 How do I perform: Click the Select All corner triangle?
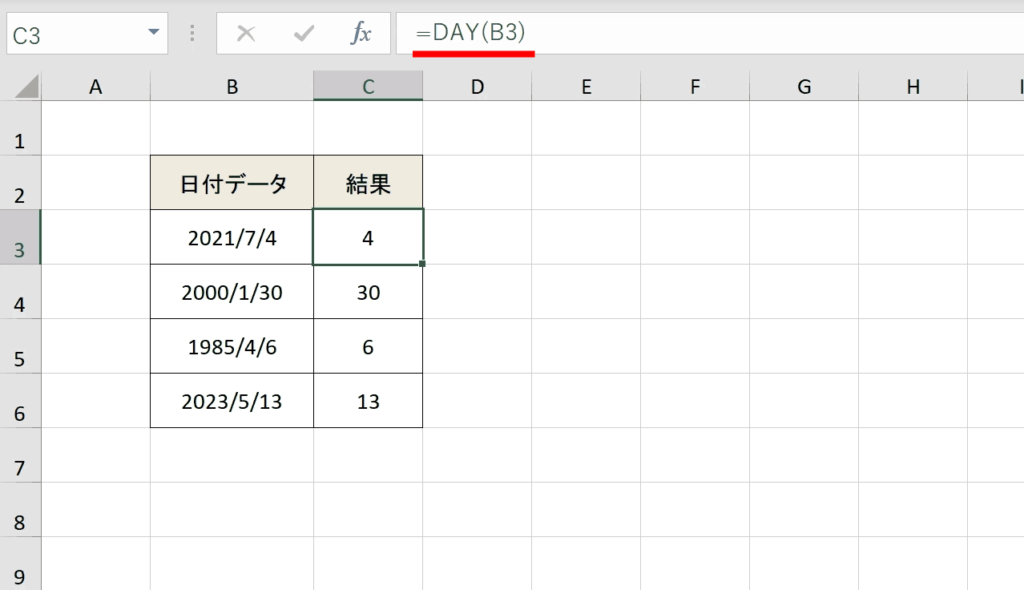click(x=26, y=86)
